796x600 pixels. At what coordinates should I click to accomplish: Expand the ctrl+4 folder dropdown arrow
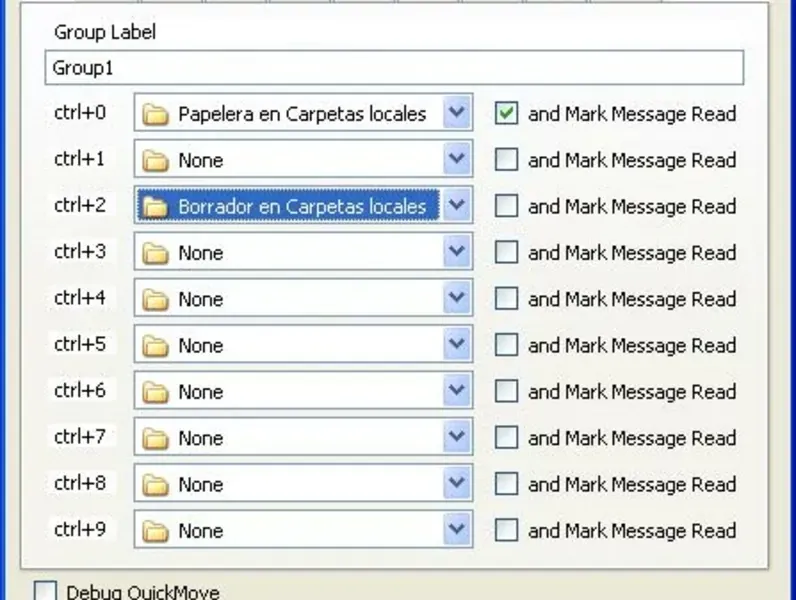(x=457, y=299)
